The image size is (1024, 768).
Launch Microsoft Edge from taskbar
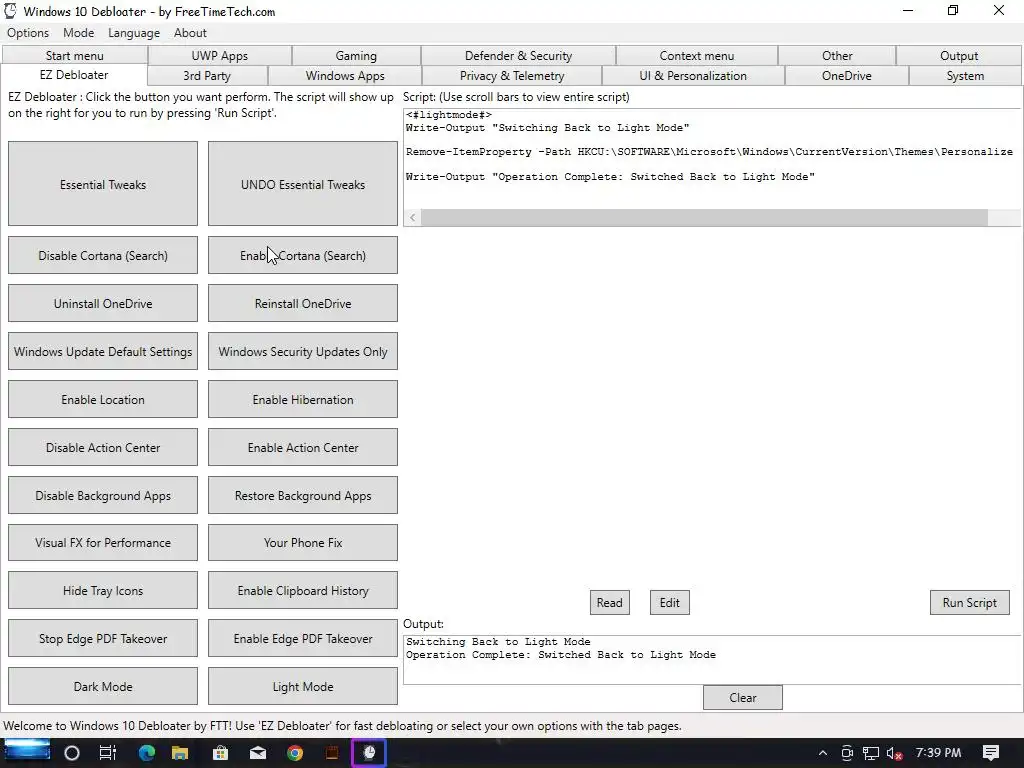[x=146, y=753]
